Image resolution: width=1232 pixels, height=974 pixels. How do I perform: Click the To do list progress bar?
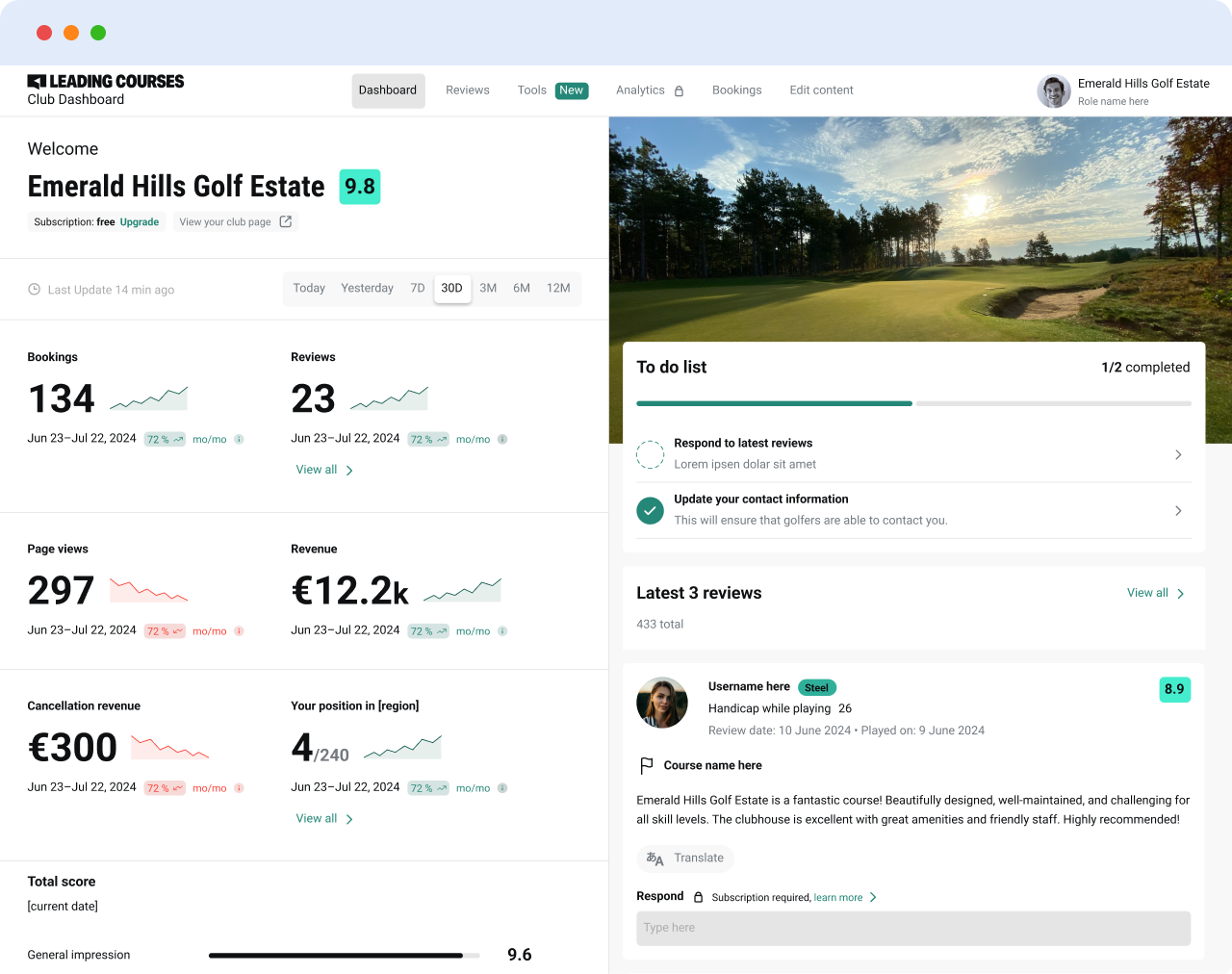click(x=913, y=403)
